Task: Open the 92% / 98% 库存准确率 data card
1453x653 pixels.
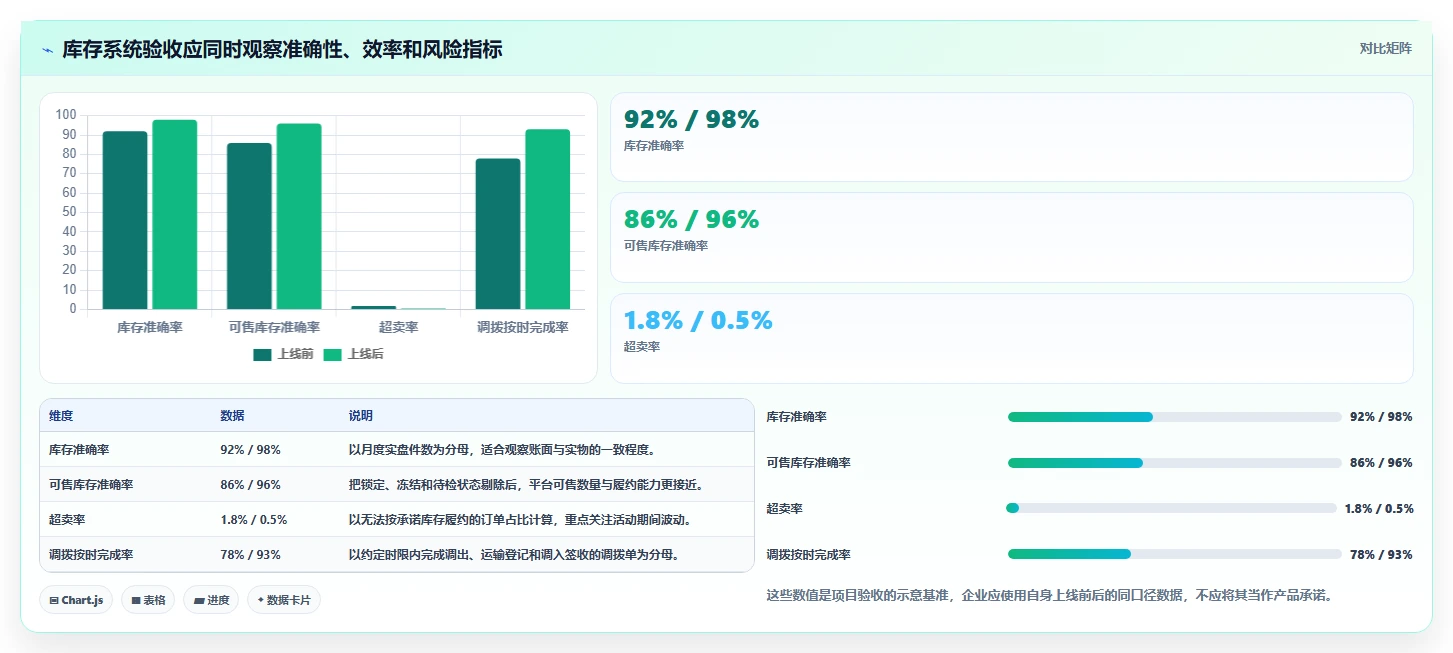Action: [1012, 137]
